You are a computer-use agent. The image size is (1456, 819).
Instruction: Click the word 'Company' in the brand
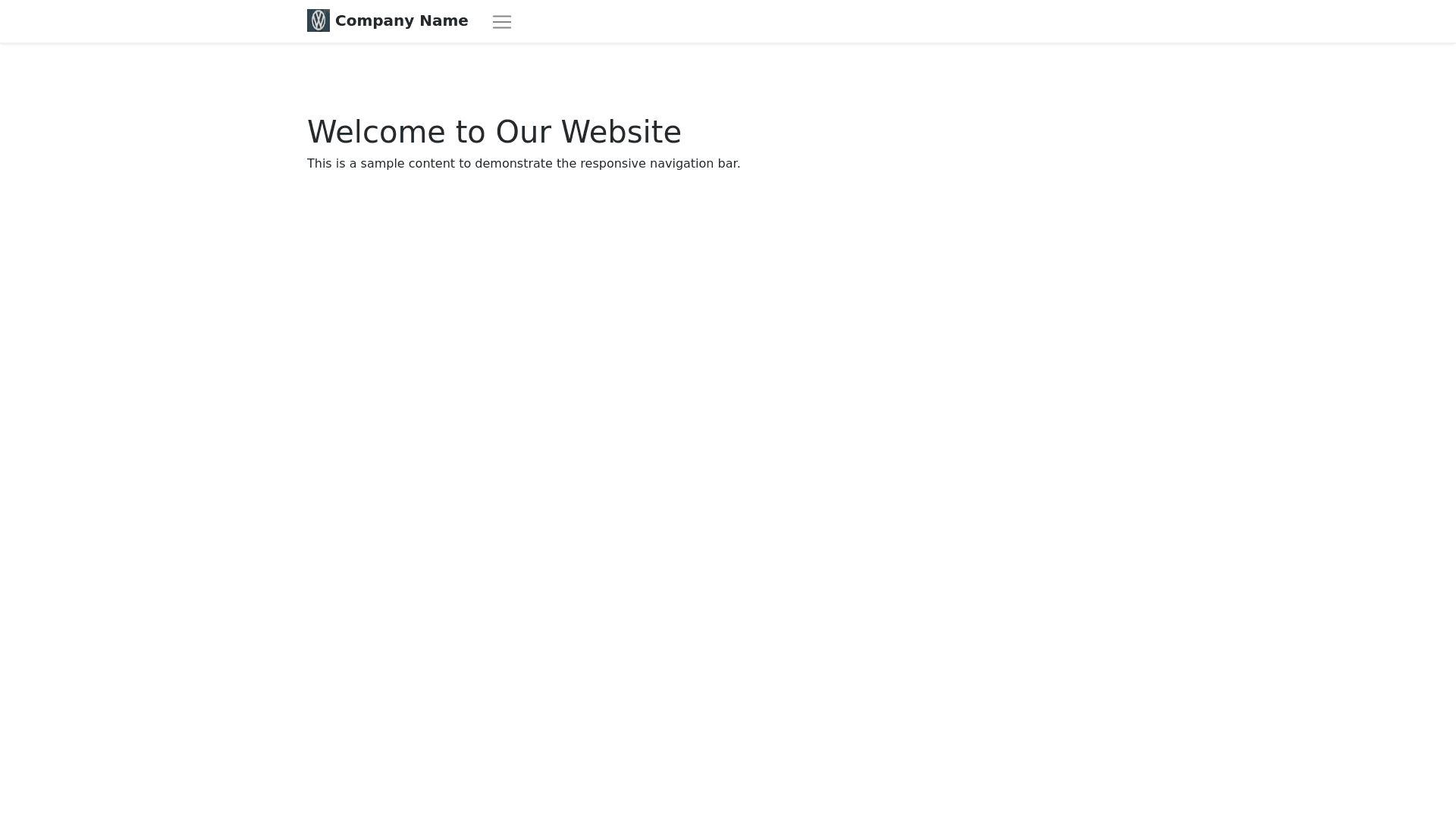click(x=375, y=21)
